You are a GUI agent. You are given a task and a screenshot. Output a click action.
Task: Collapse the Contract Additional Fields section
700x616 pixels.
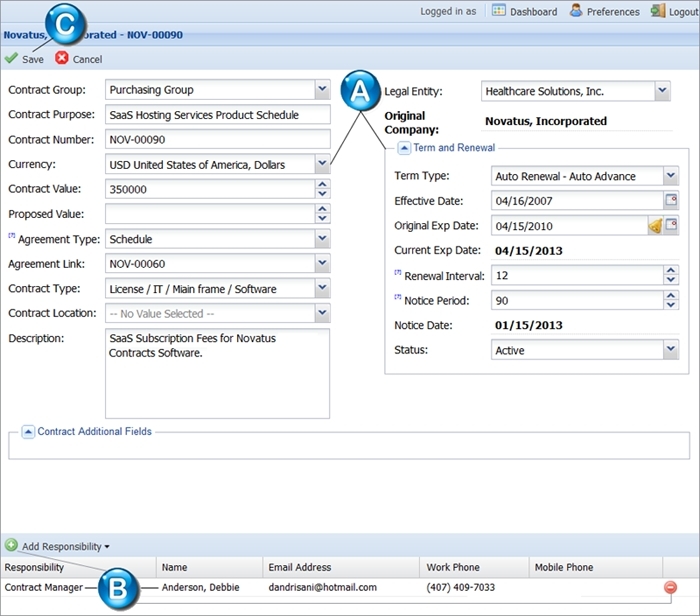[28, 432]
